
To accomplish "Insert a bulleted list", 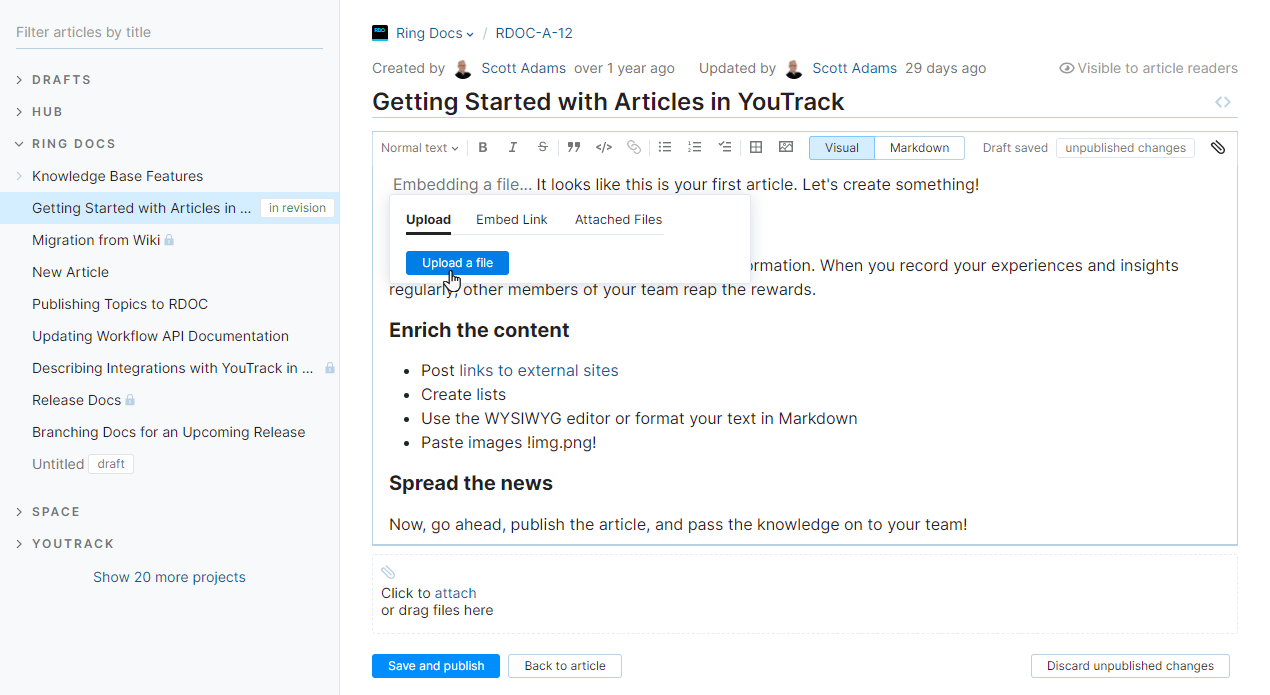I will tap(665, 147).
